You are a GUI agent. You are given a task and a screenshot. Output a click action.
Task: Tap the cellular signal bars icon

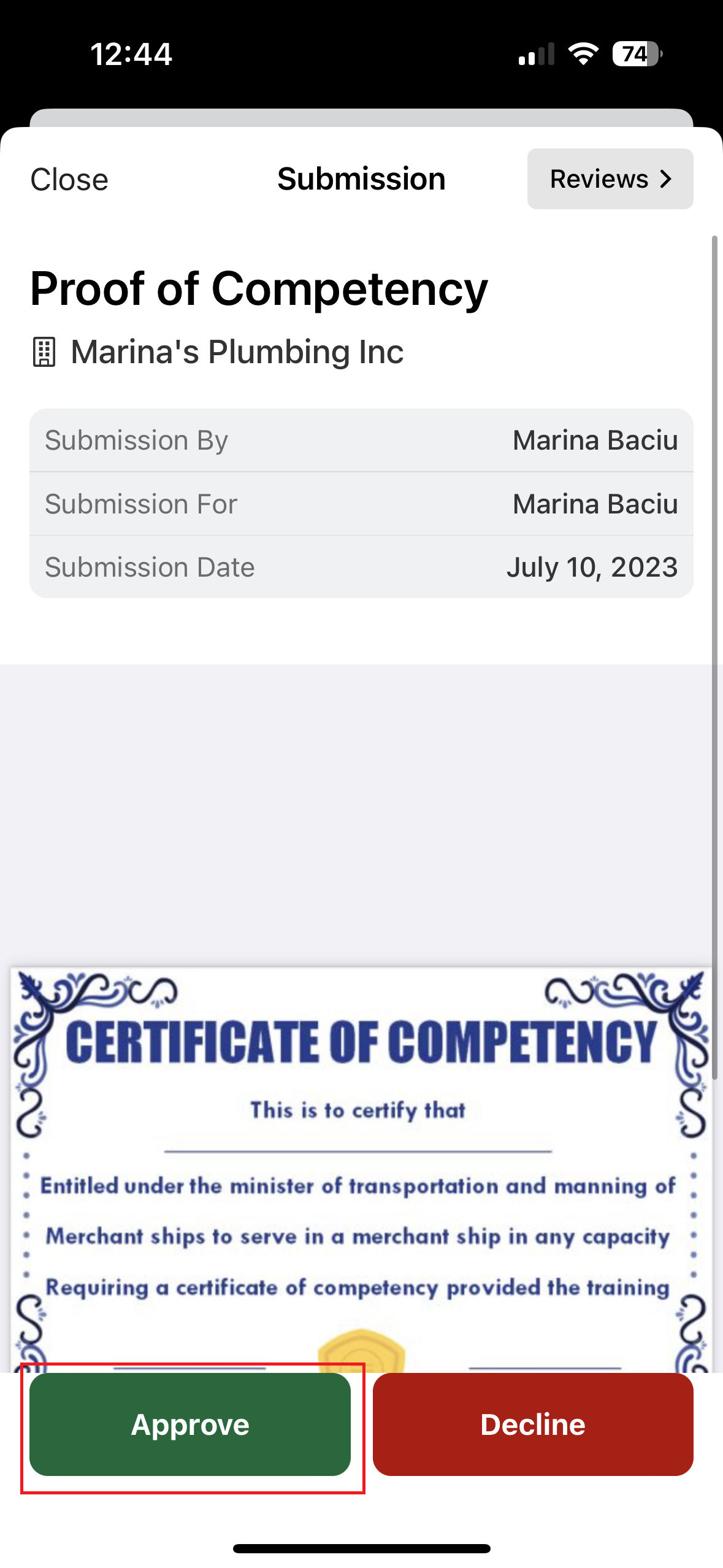(536, 54)
